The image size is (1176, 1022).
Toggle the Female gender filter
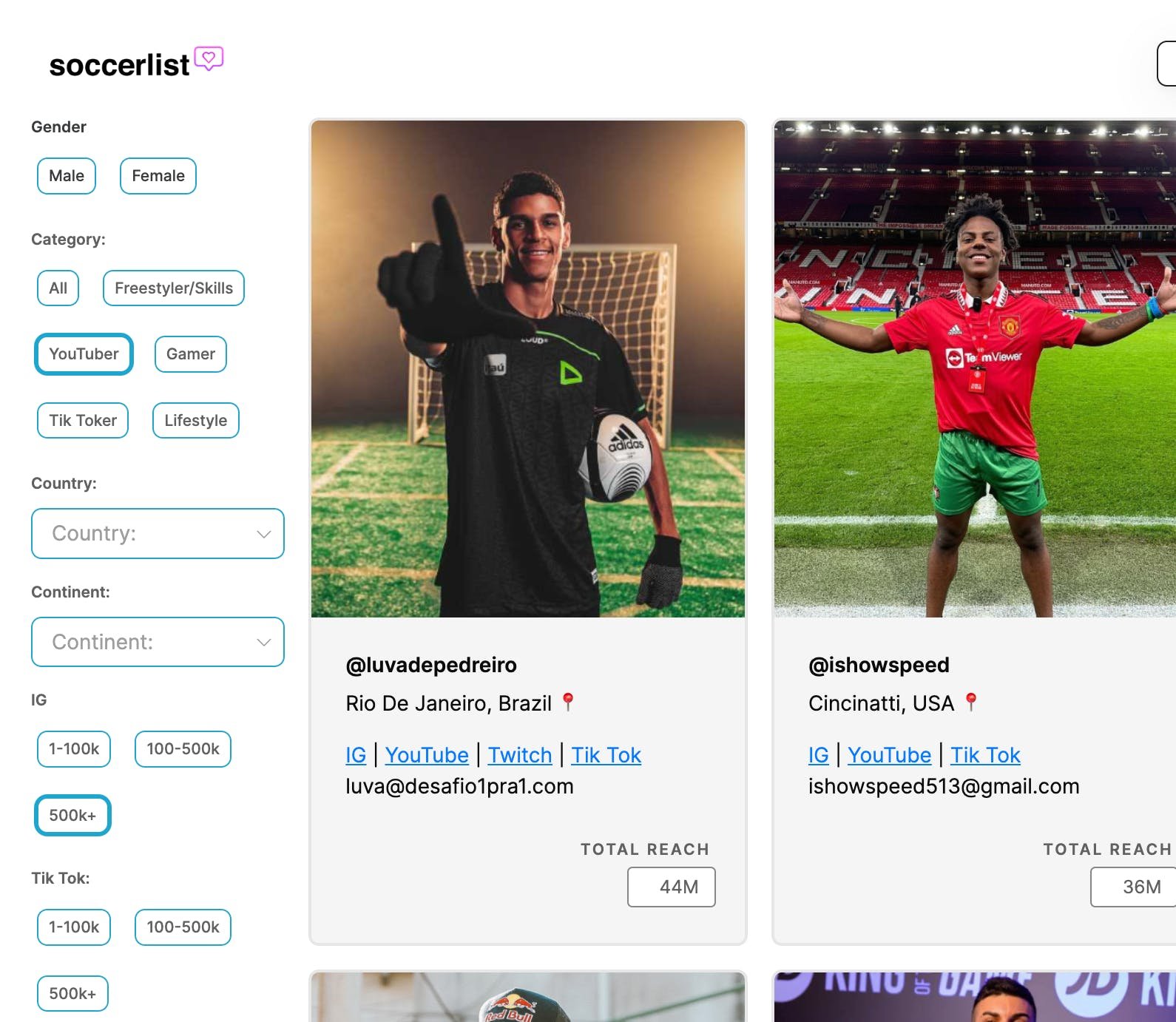coord(158,176)
